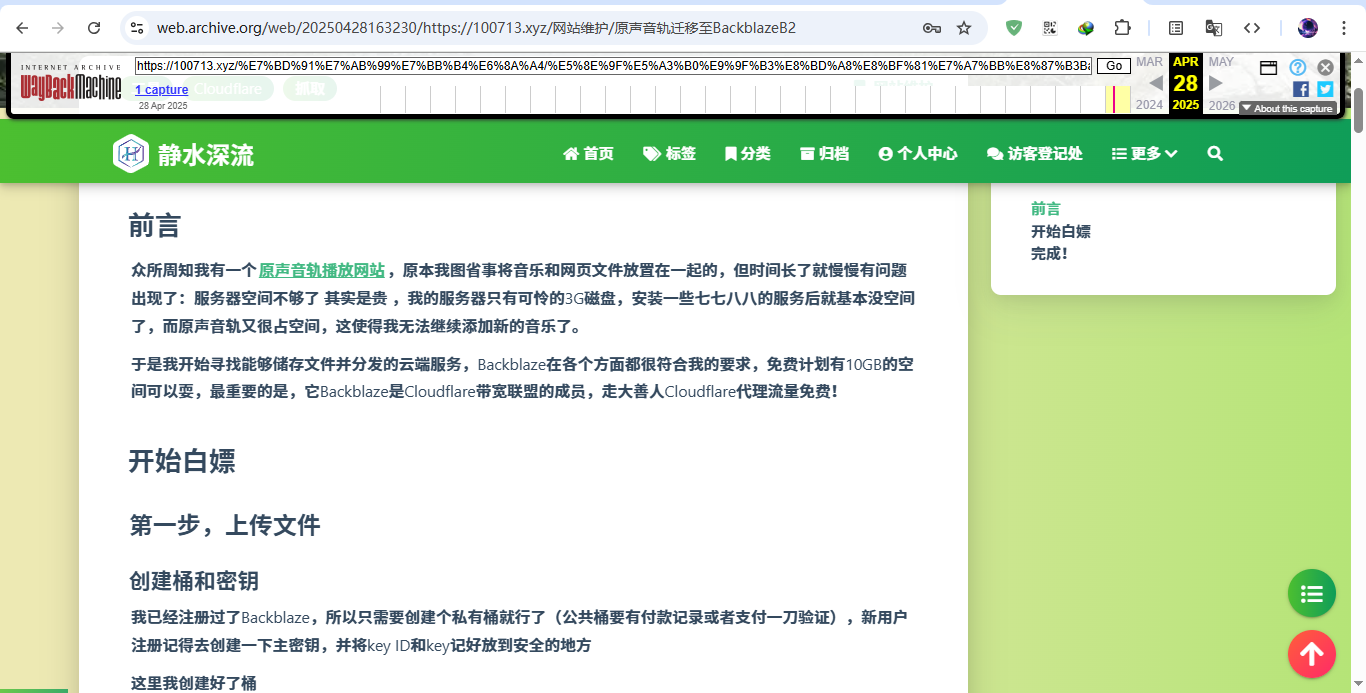Click the 这里我创建好了桶 text line
Viewport: 1366px width, 693px height.
click(x=194, y=683)
